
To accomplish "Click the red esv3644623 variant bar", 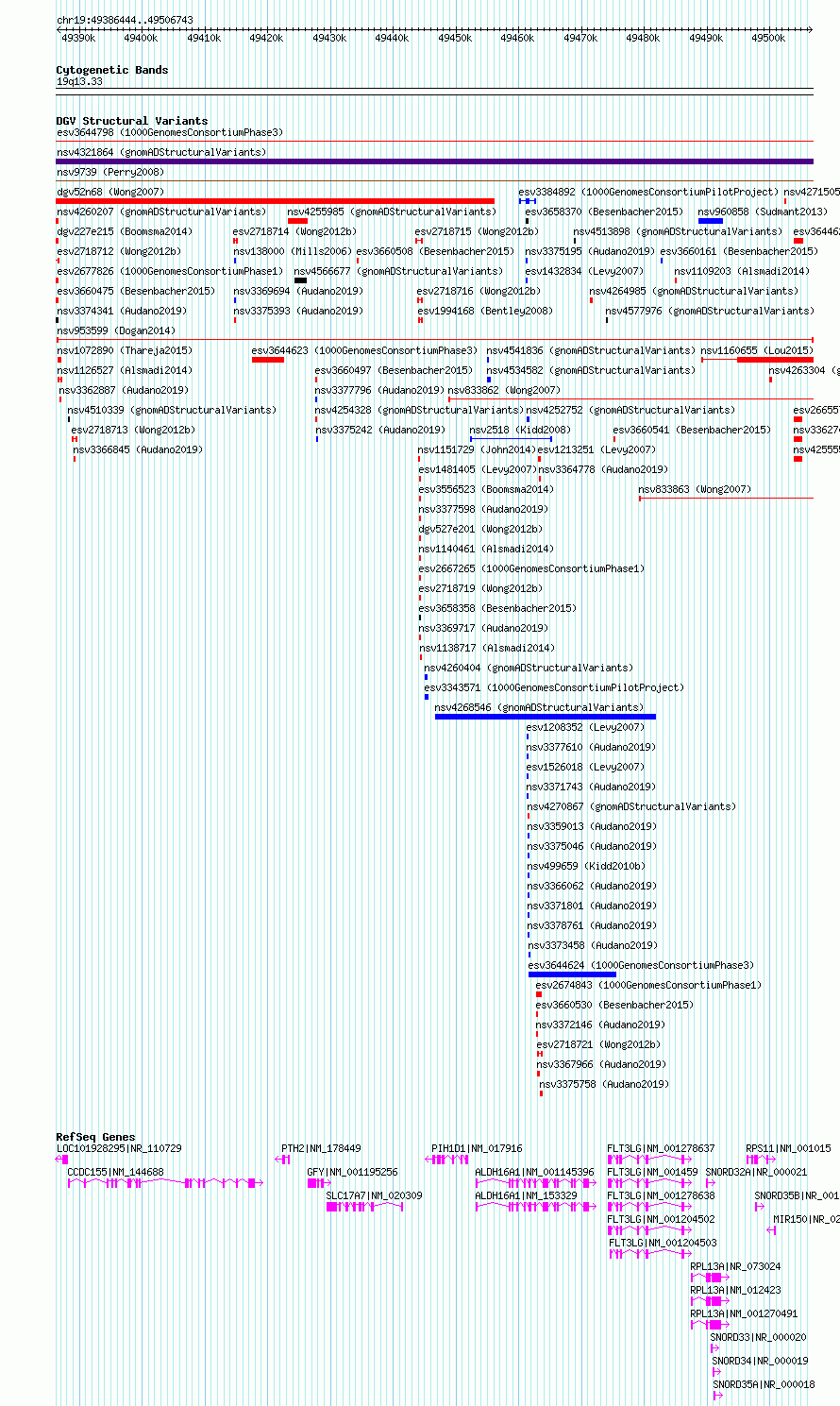I will (x=268, y=360).
